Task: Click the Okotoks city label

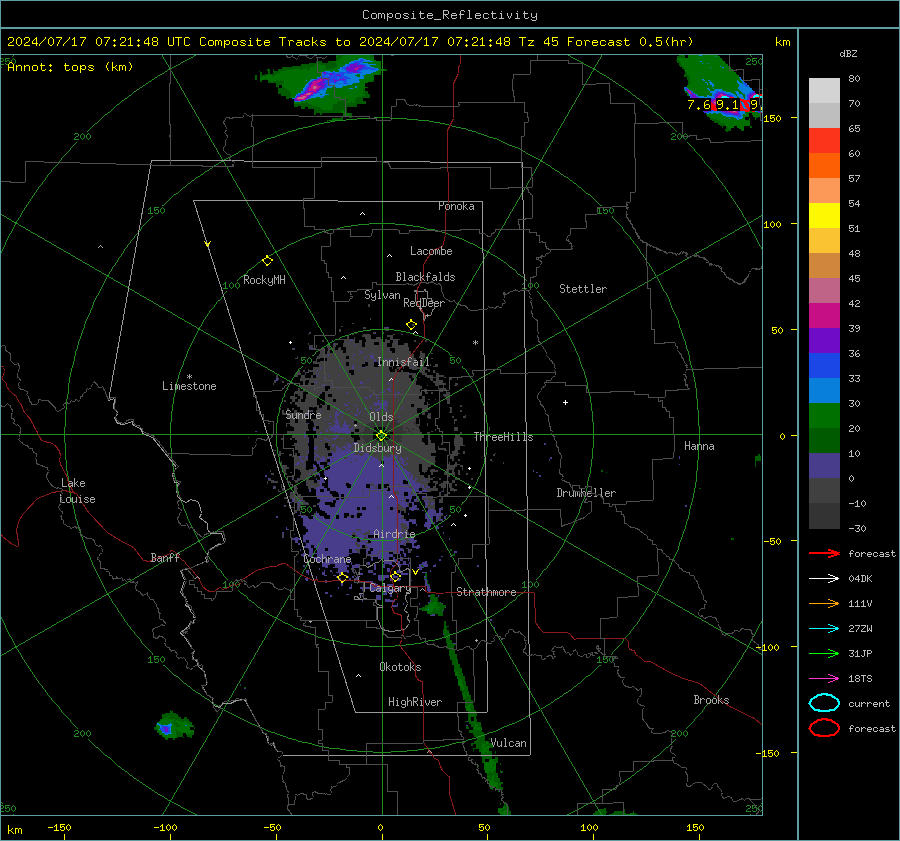Action: click(400, 667)
